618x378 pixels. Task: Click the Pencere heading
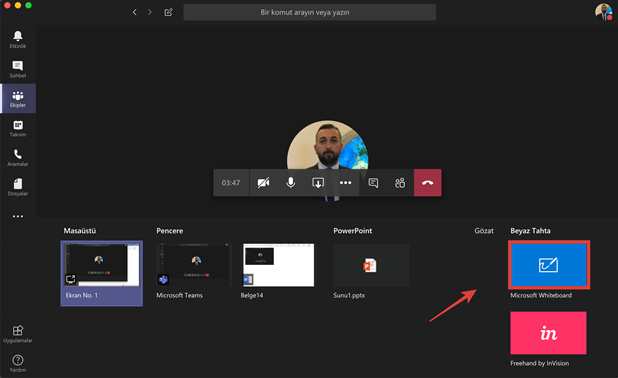[169, 231]
